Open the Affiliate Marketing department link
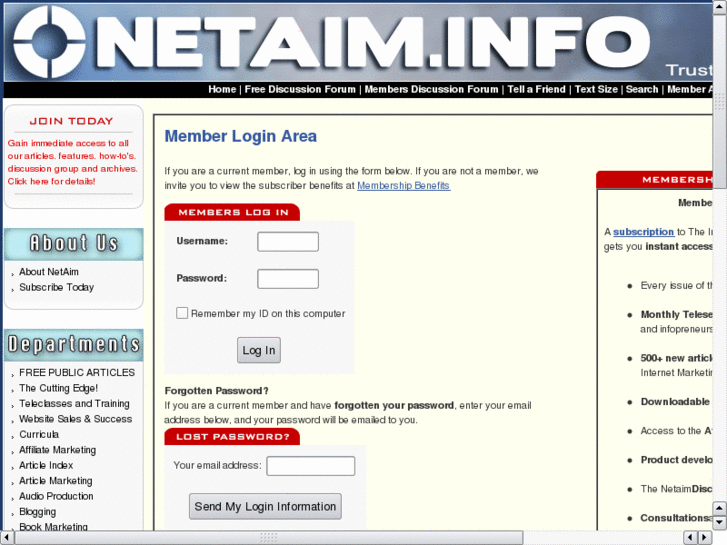Viewport: 727px width, 545px height. click(57, 450)
